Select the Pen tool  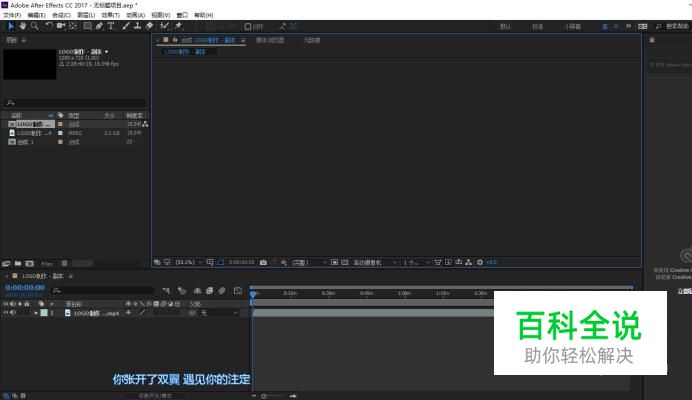coord(99,26)
